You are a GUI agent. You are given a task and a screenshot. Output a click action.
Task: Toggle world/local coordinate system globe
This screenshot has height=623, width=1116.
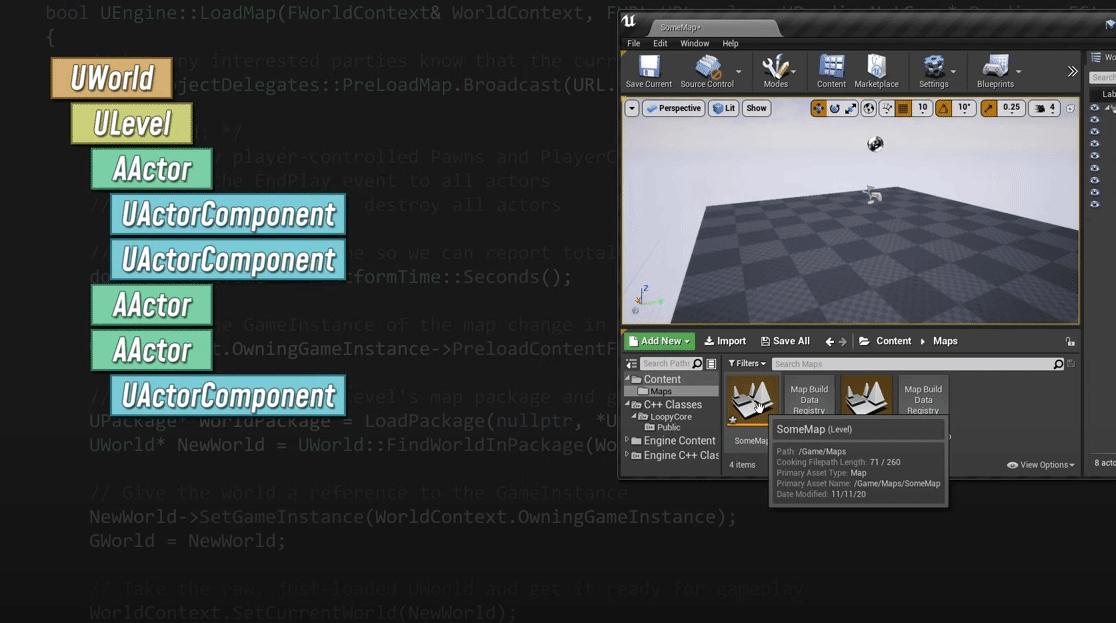tap(869, 108)
